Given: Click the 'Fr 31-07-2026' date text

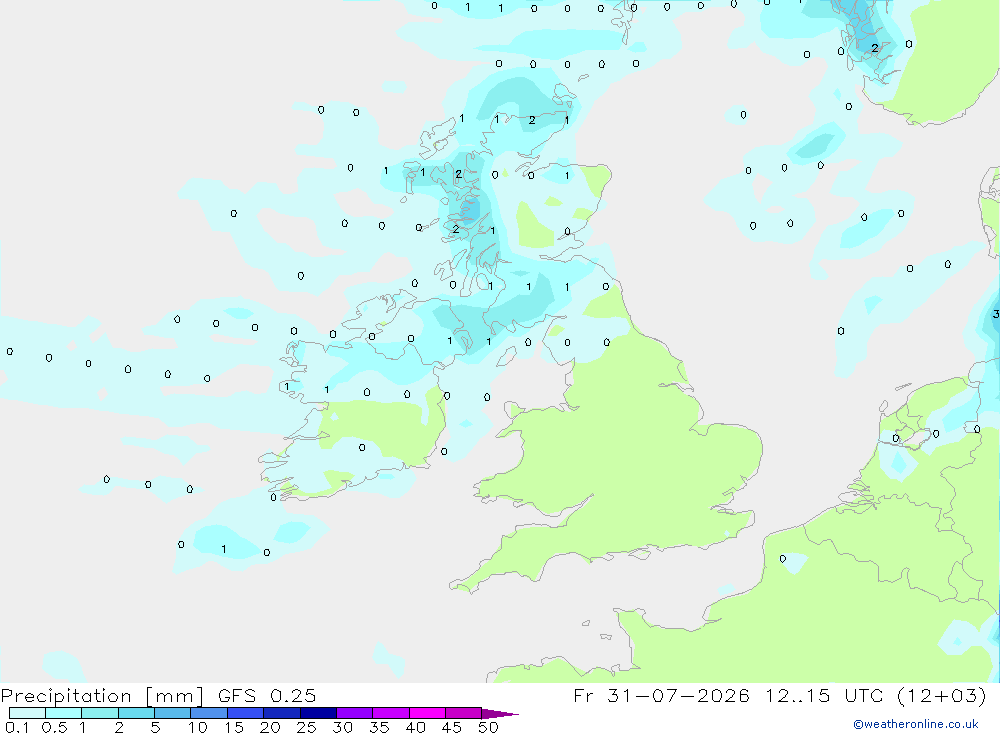Looking at the screenshot, I should click(x=661, y=695).
